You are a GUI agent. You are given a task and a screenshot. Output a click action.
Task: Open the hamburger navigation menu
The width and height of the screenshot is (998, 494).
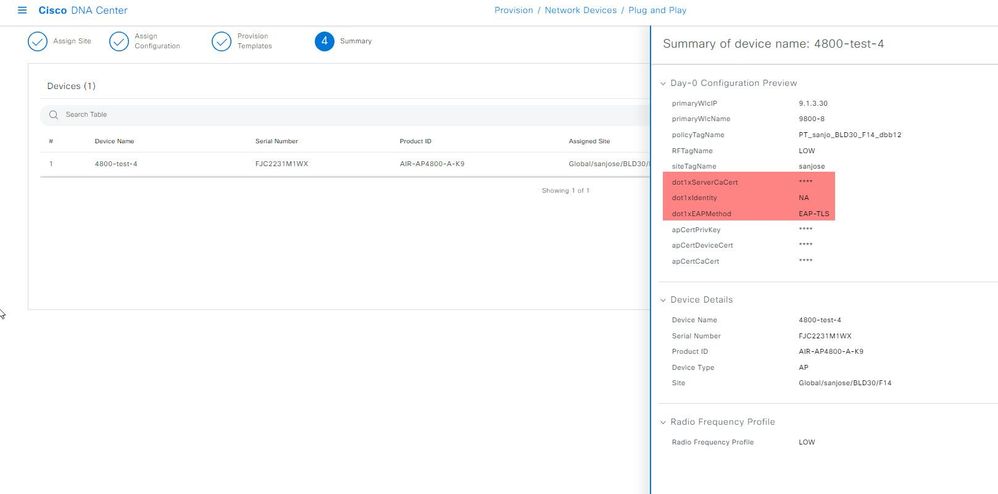(x=22, y=10)
